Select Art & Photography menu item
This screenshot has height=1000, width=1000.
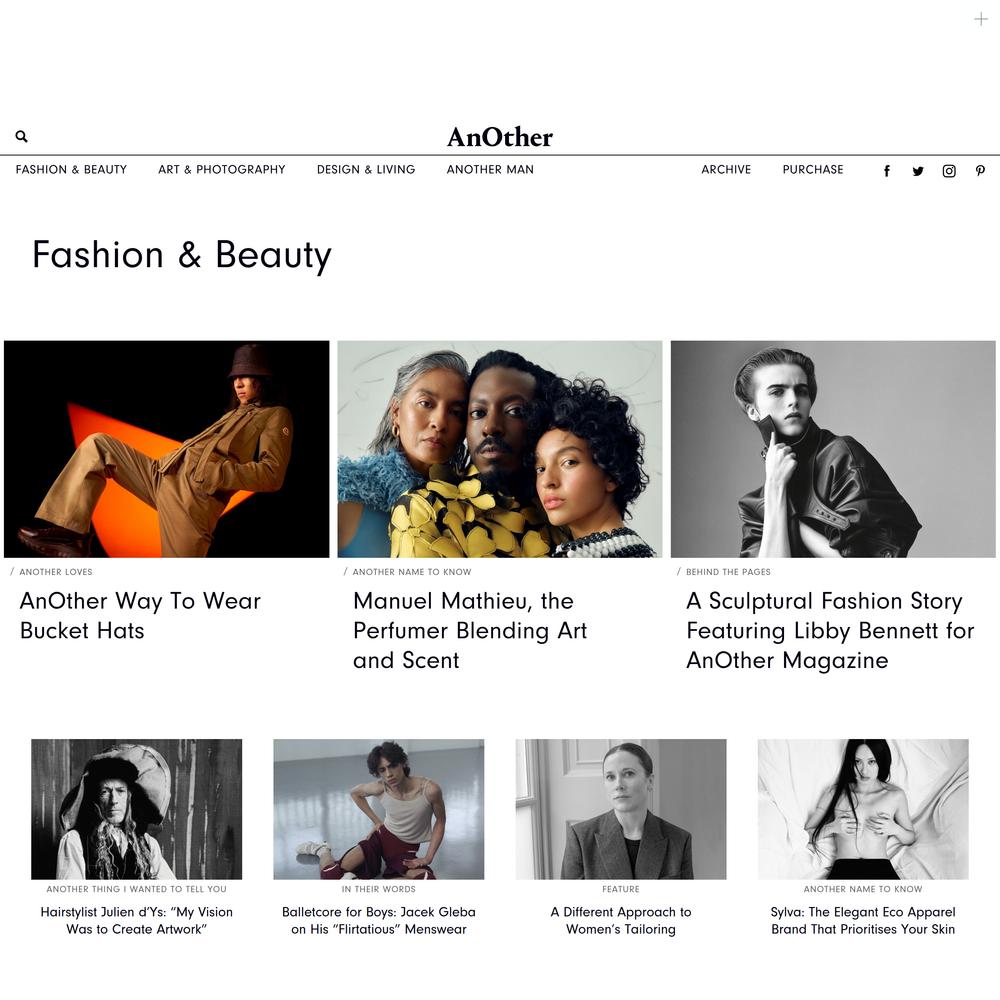222,170
